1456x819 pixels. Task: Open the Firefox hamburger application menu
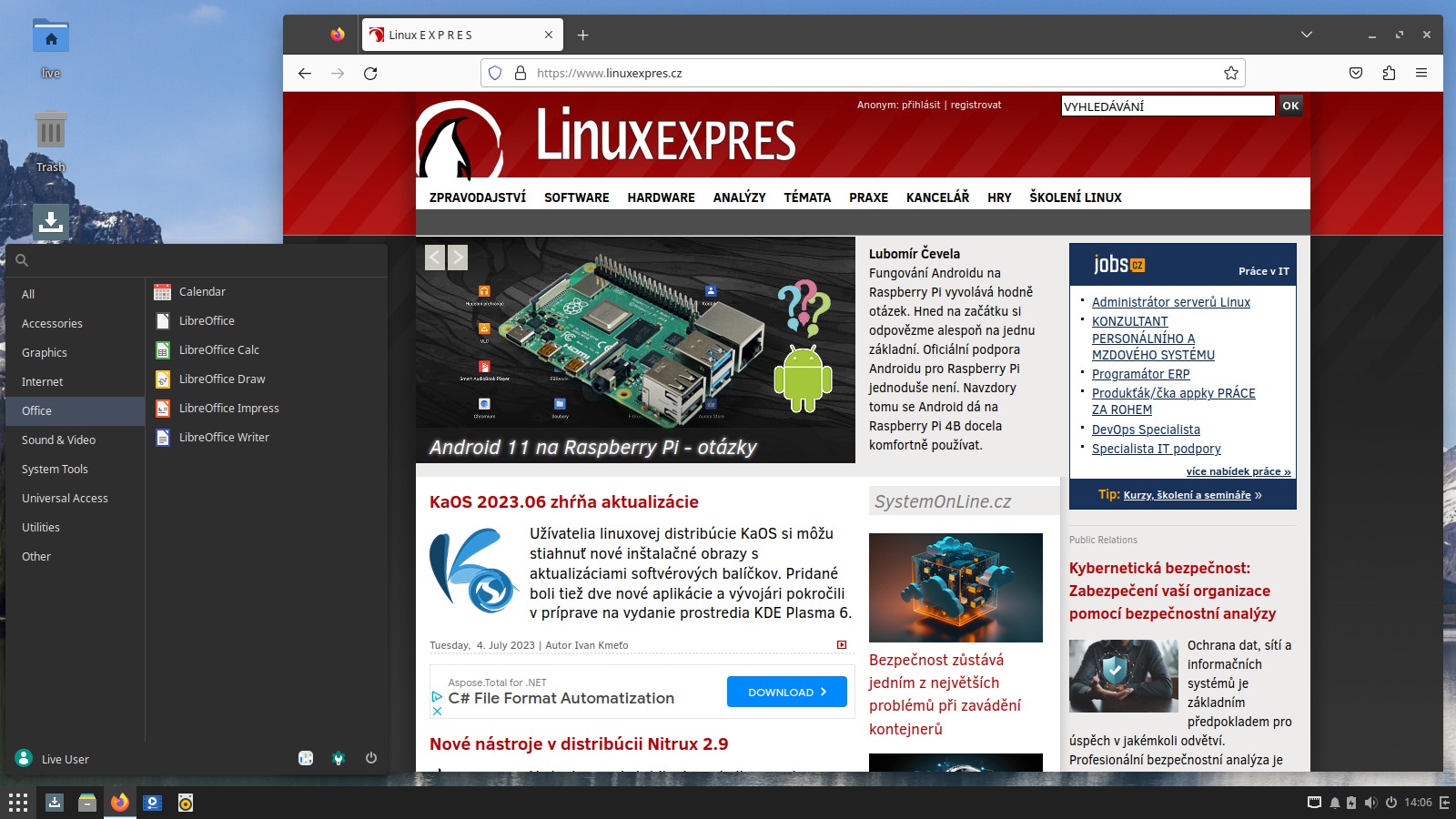1421,74
